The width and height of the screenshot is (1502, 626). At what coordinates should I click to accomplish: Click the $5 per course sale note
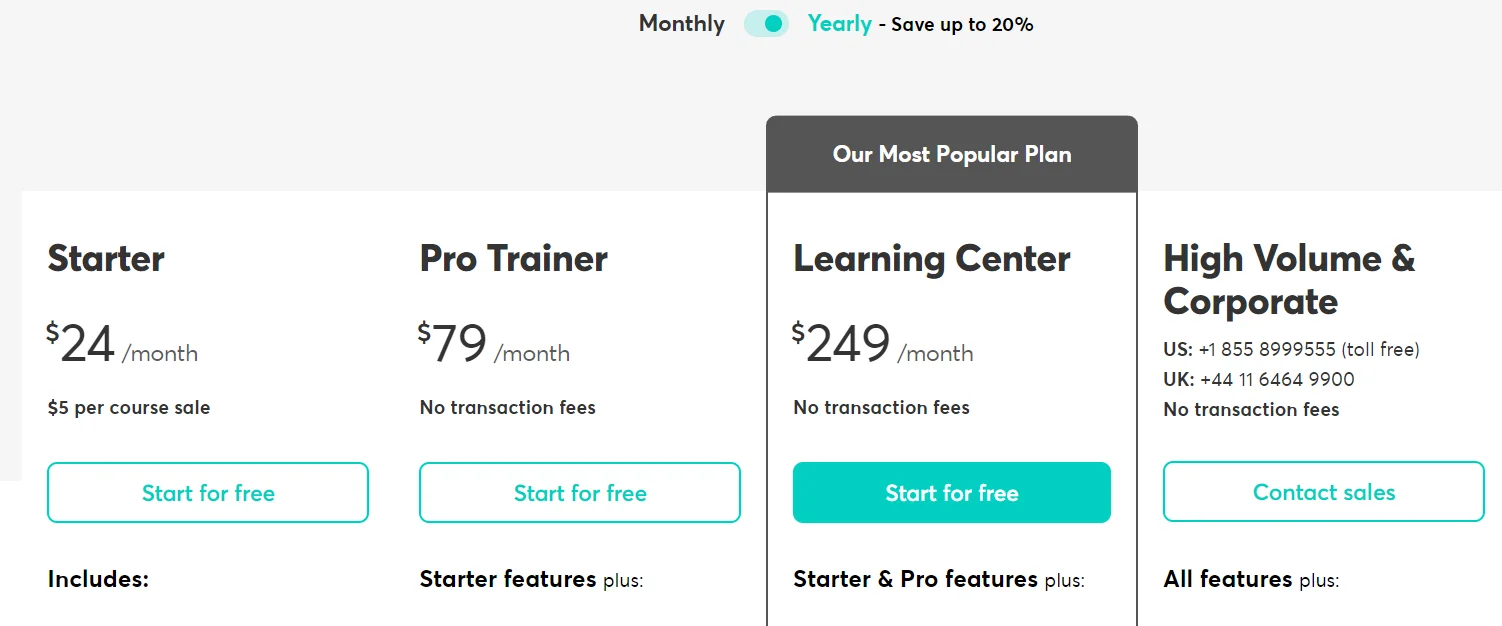coord(129,408)
